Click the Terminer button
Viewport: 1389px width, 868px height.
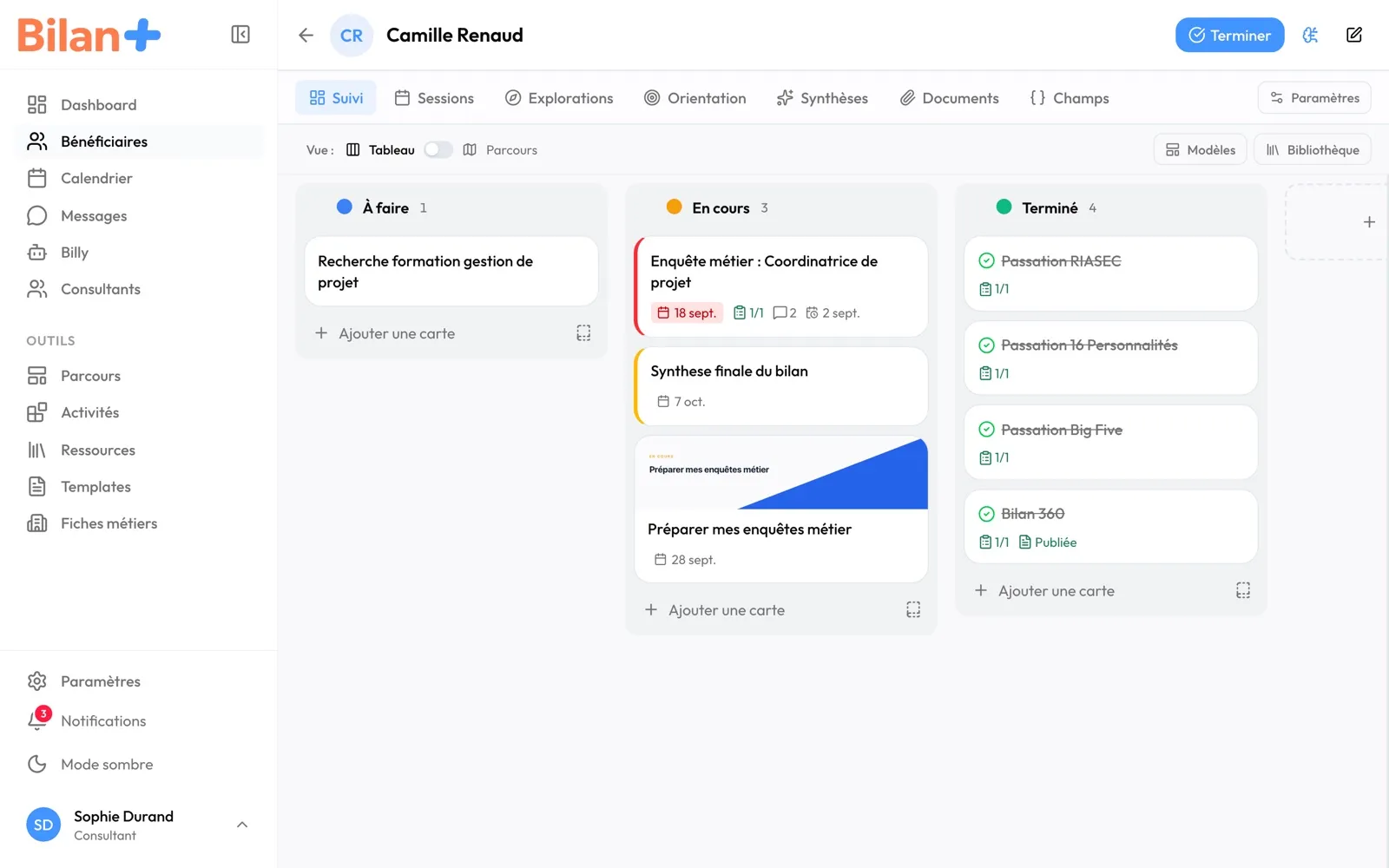pyautogui.click(x=1229, y=35)
